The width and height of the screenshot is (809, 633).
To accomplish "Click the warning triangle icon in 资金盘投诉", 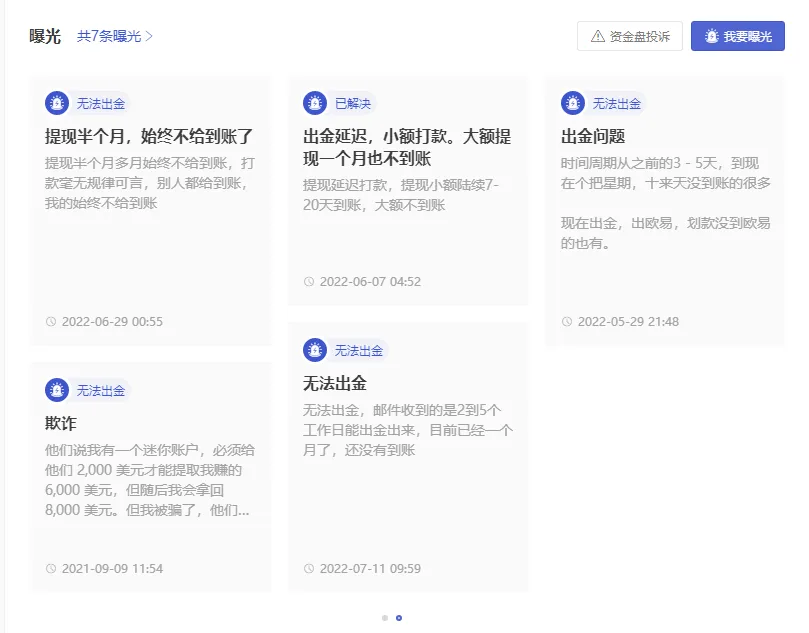I will click(x=597, y=36).
